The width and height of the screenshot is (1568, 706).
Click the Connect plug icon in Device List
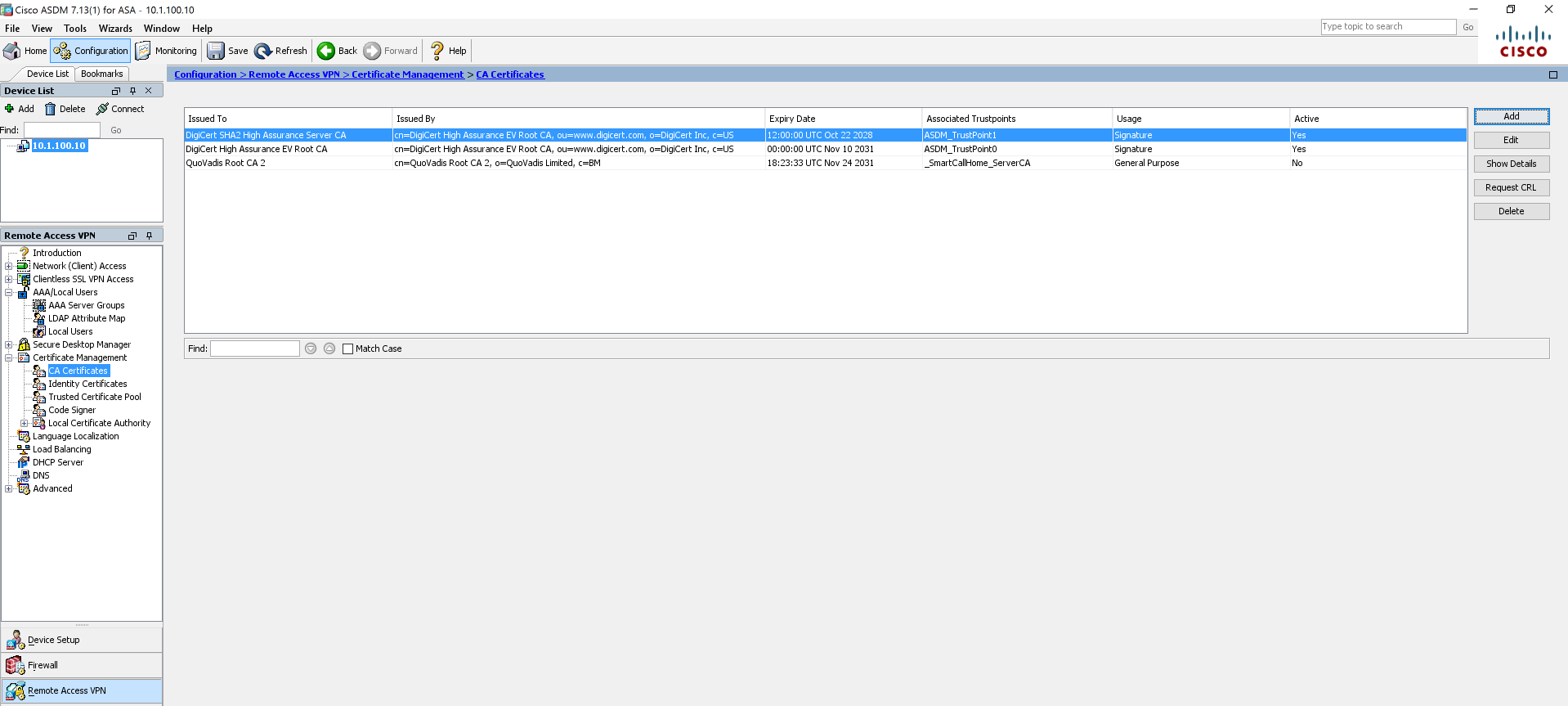102,109
